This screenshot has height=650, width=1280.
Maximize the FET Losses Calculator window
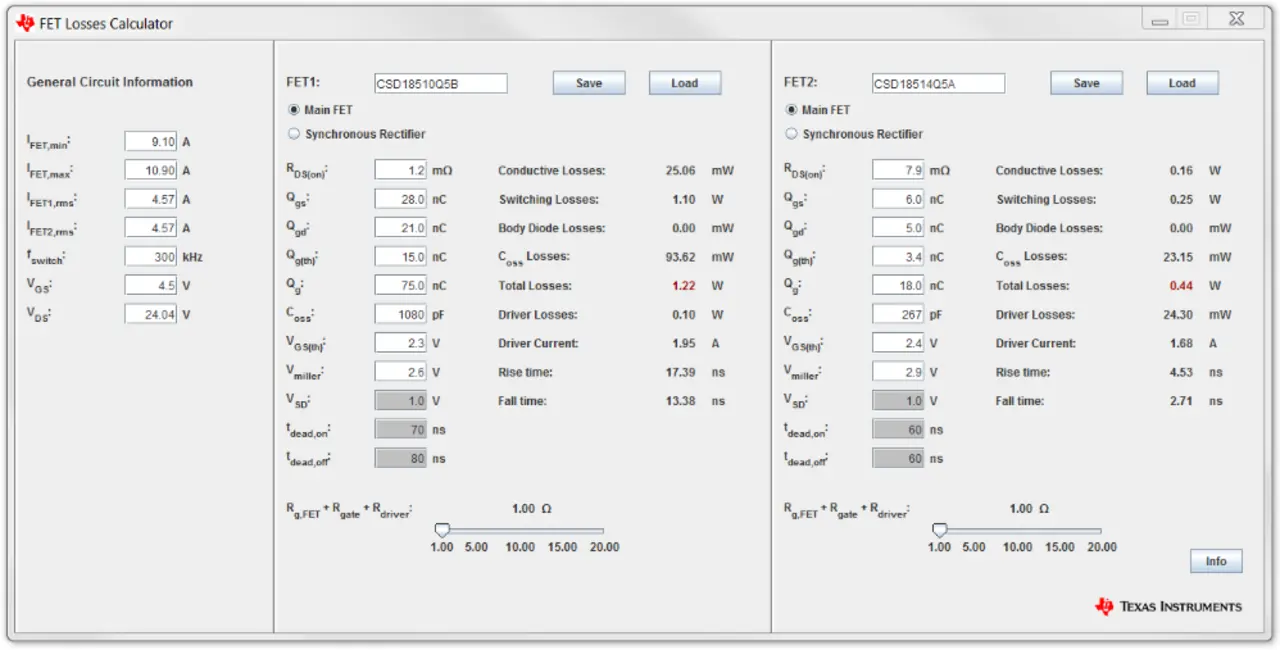pos(1190,19)
